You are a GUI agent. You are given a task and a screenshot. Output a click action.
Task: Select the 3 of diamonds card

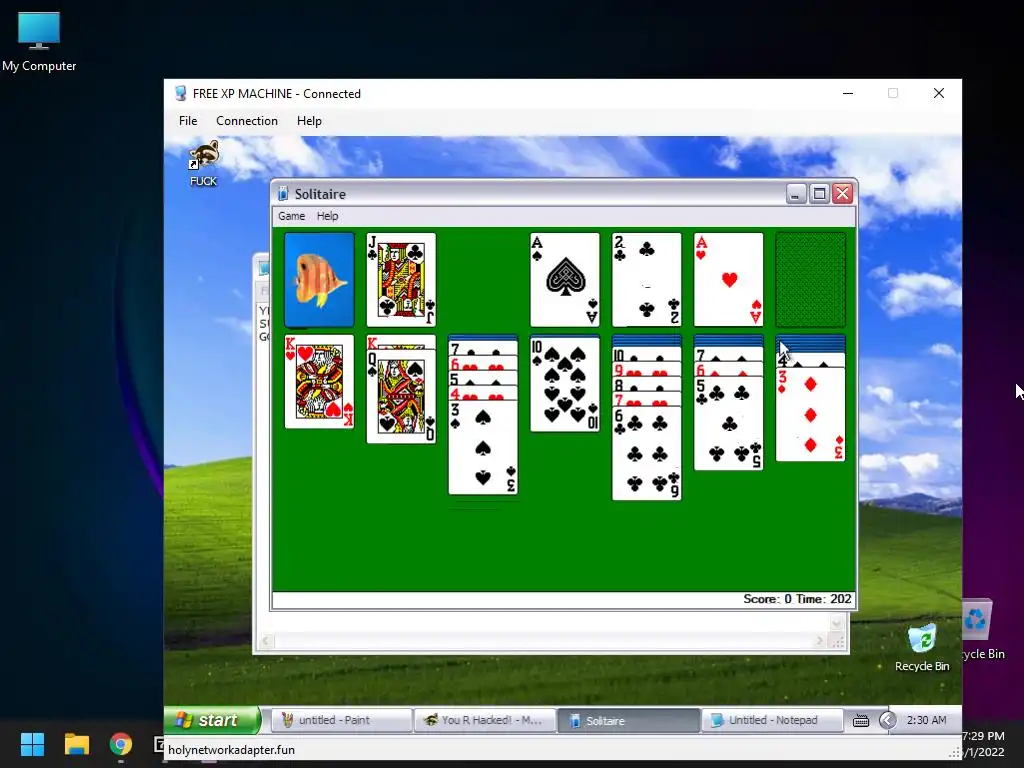[810, 415]
